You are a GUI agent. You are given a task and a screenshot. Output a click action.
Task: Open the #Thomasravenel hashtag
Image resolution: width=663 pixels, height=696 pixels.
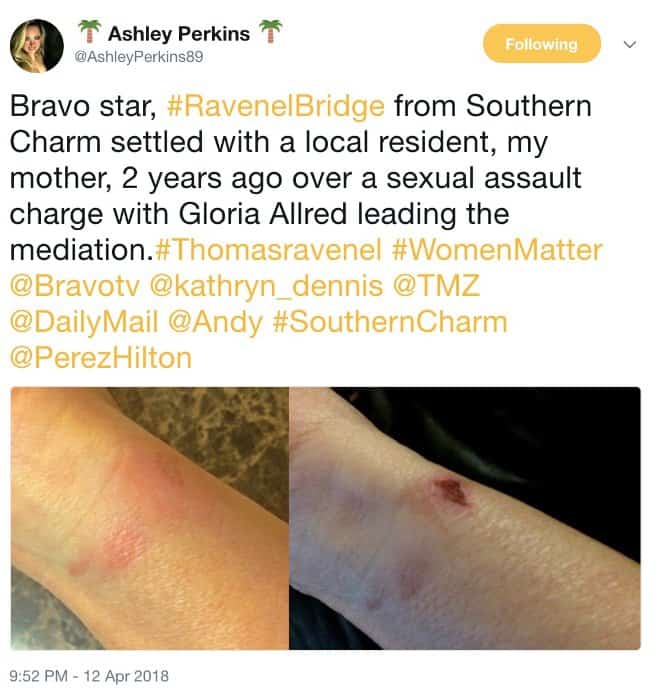(269, 250)
